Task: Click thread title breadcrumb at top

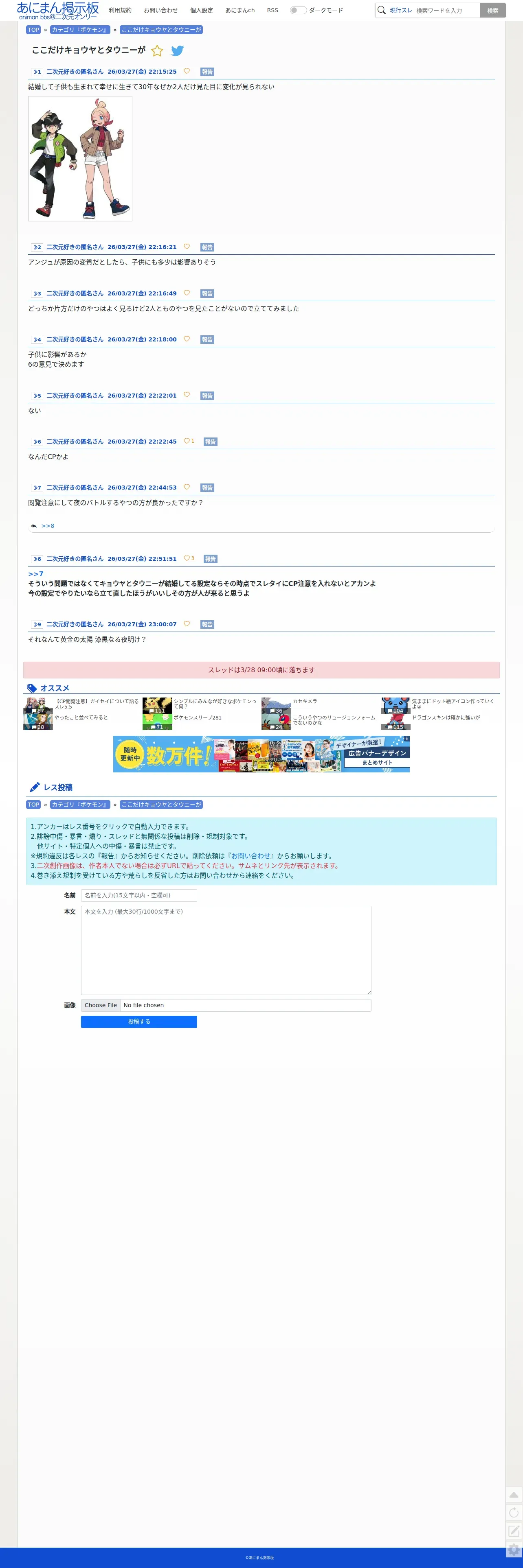Action: pos(161,30)
